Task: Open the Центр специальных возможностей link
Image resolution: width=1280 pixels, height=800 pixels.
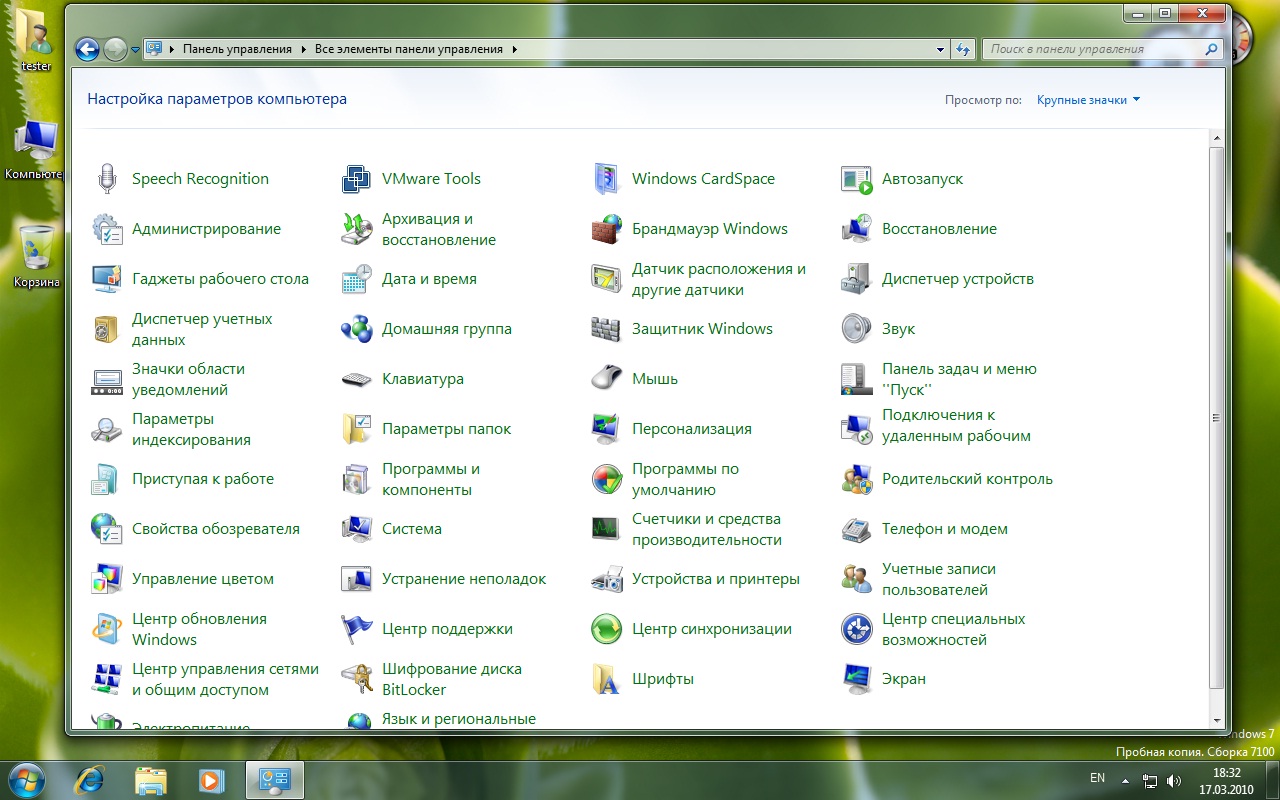Action: click(954, 629)
